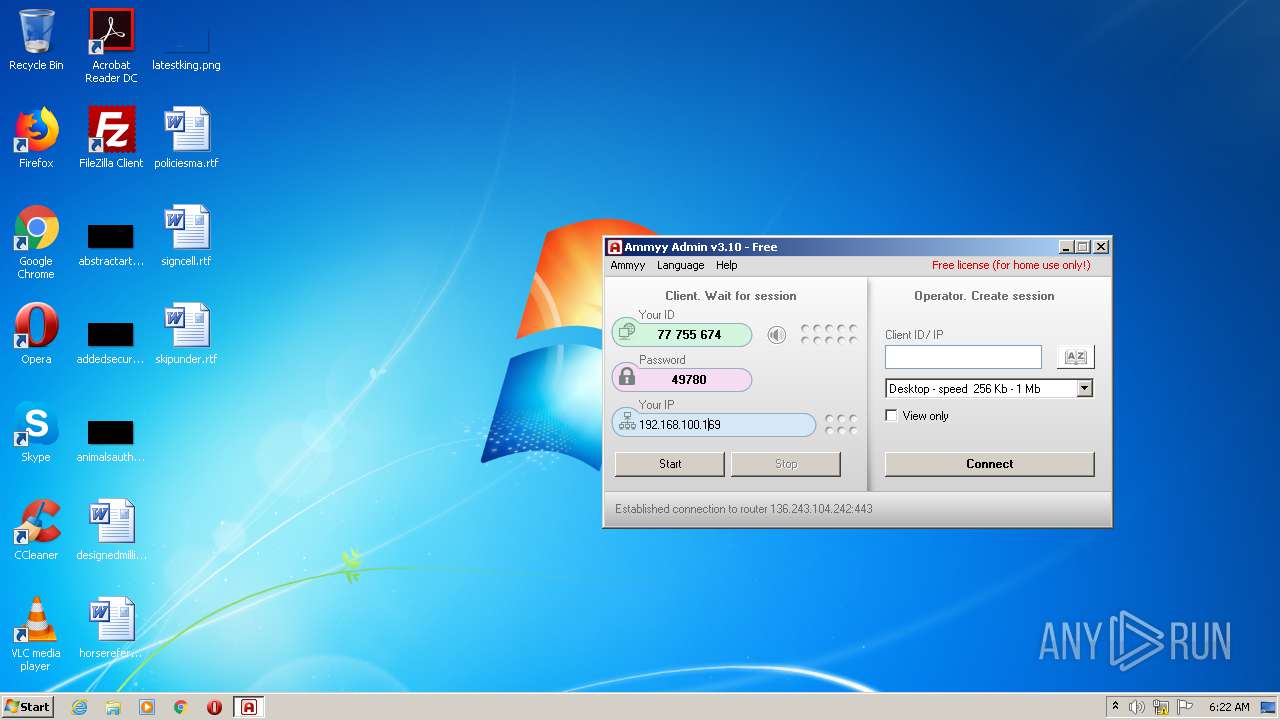Open the Language menu
The height and width of the screenshot is (720, 1280).
pos(680,265)
